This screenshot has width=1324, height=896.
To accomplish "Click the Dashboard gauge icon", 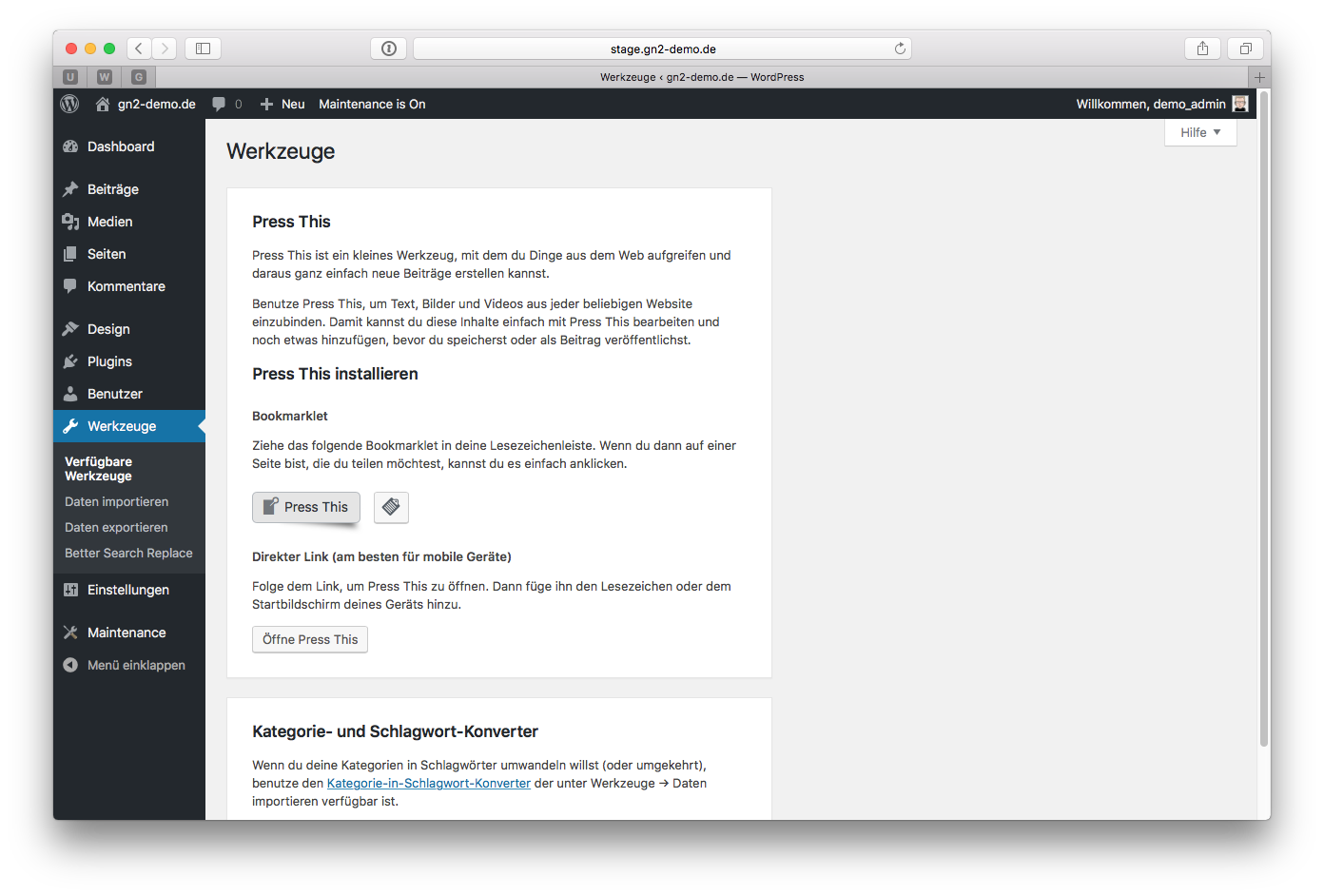I will (70, 146).
